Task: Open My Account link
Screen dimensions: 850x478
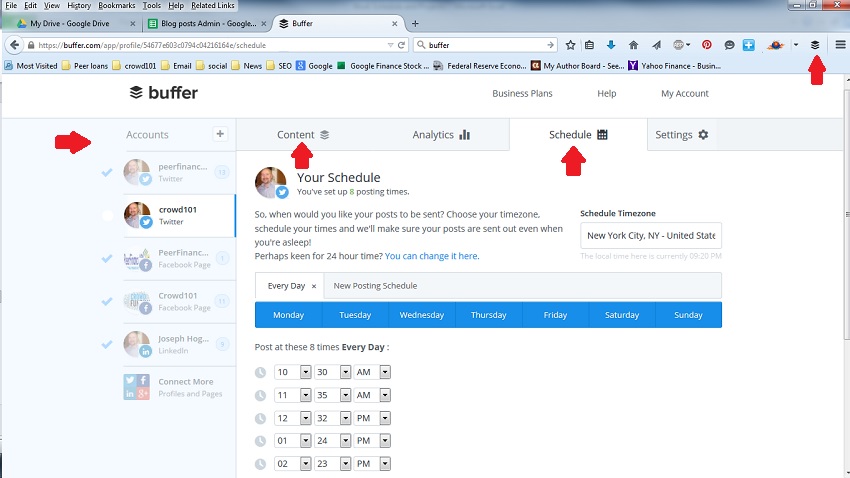Action: coord(685,93)
